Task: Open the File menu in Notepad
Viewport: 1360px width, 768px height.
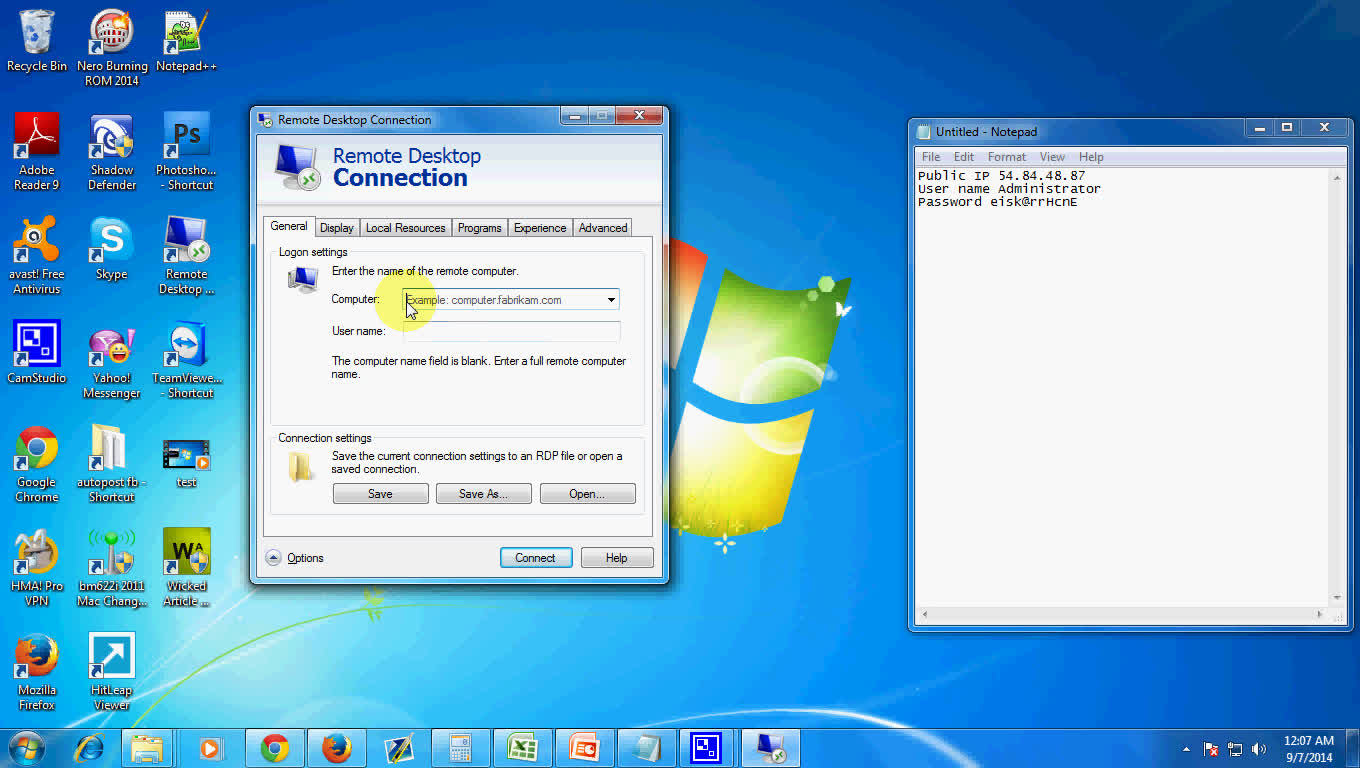Action: [931, 157]
